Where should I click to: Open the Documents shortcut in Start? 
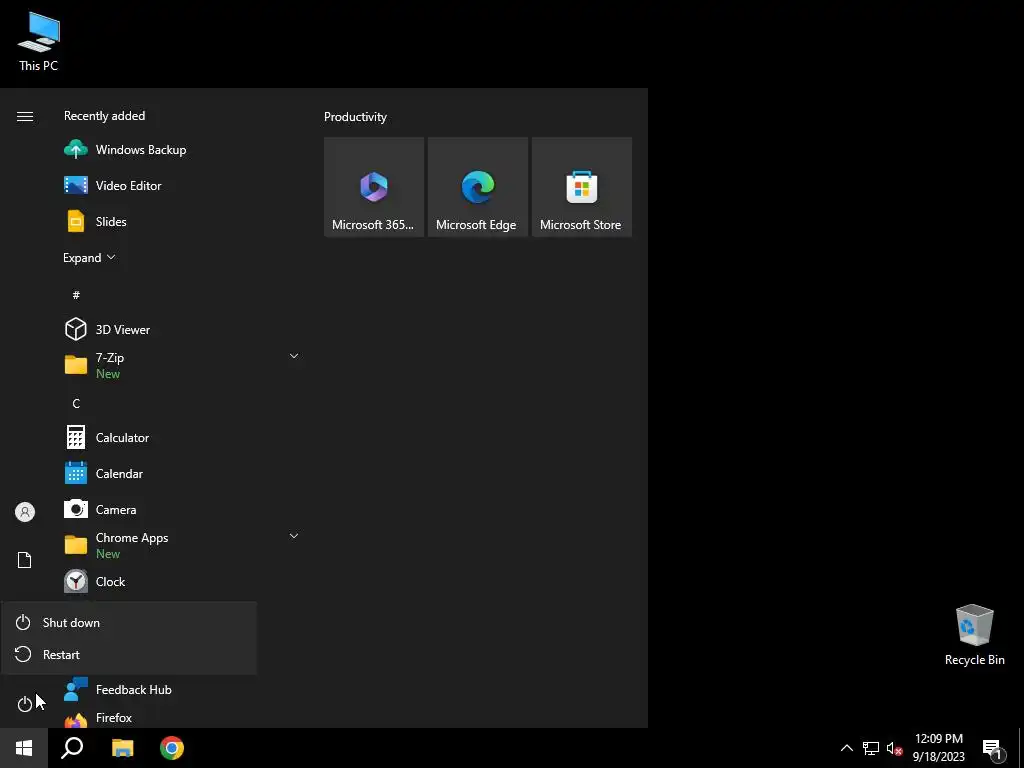coord(24,560)
